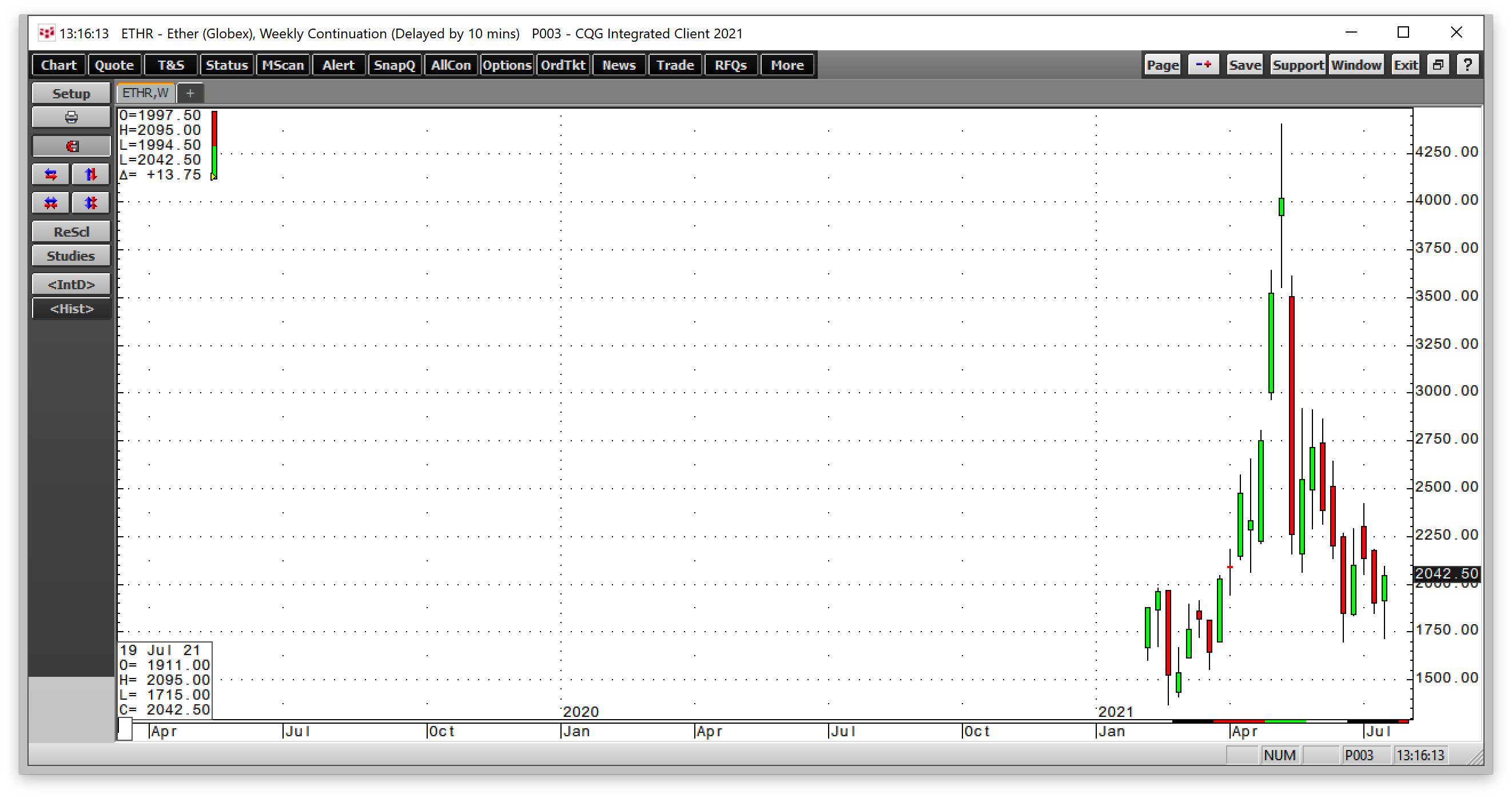Click the 4250.00 price axis label
Screen dimensions: 1512x798
(1447, 152)
